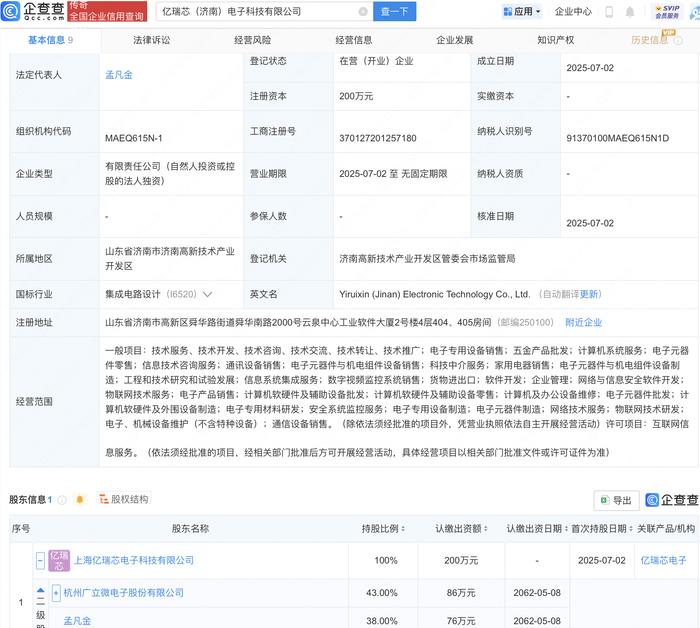The image size is (700, 628).
Task: Open legal representative 孟凡金 link
Action: [x=119, y=75]
